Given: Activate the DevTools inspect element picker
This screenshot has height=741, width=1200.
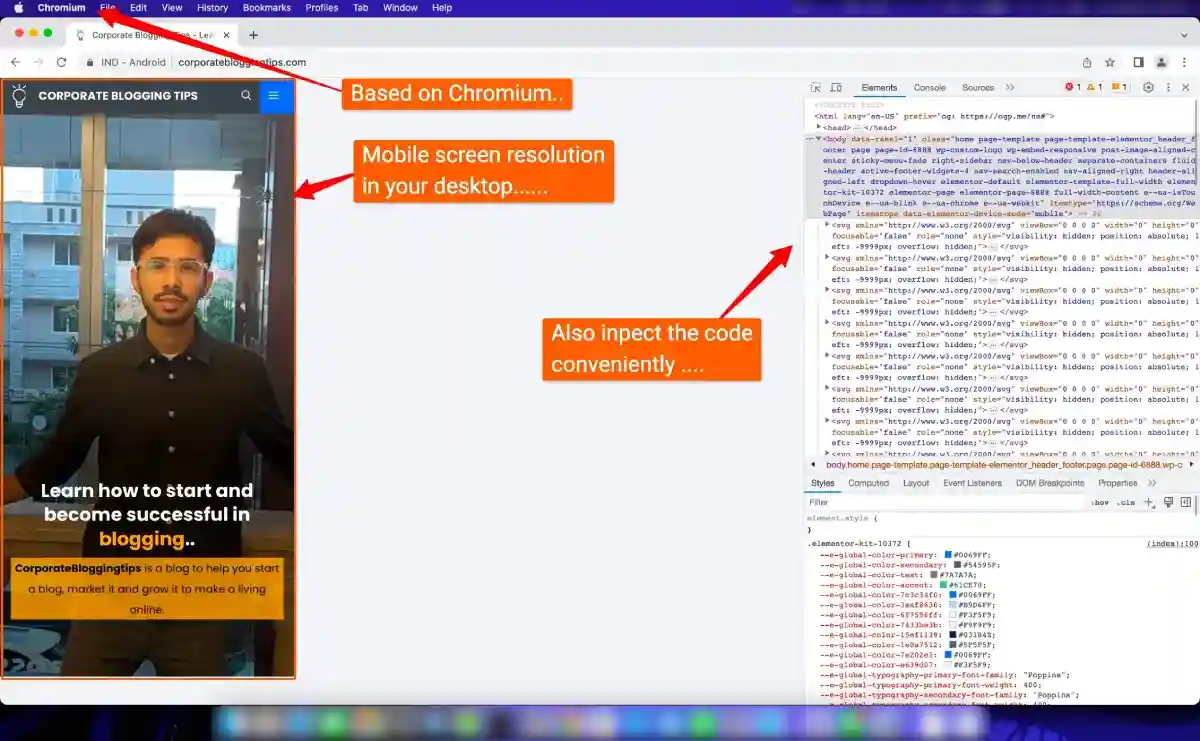Looking at the screenshot, I should (x=816, y=88).
